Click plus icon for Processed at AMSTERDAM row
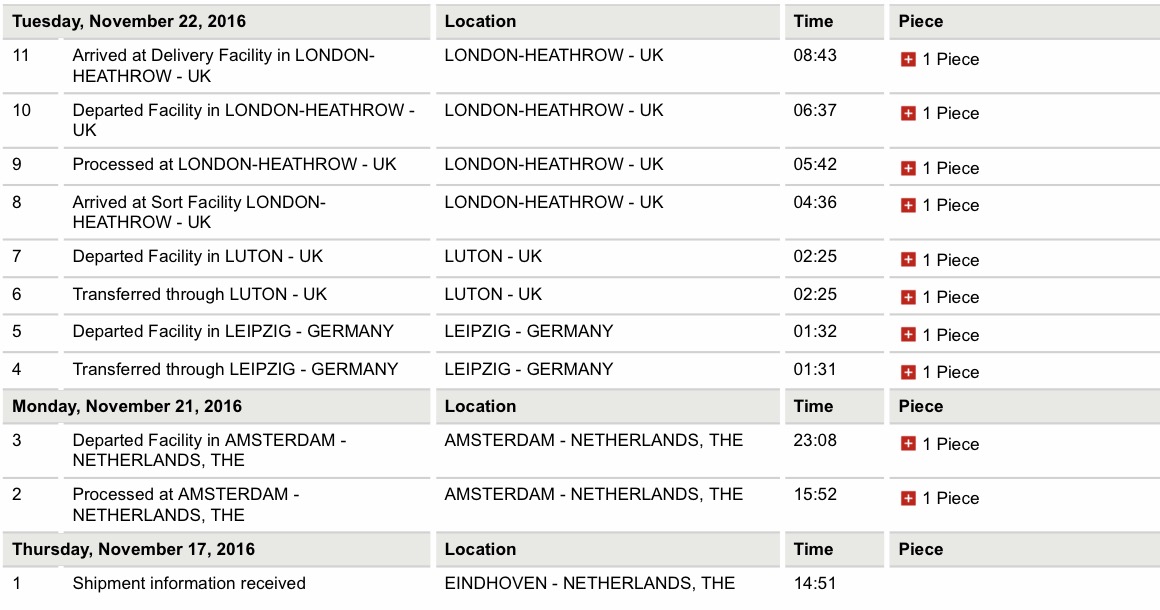This screenshot has height=610, width=1160. click(908, 498)
